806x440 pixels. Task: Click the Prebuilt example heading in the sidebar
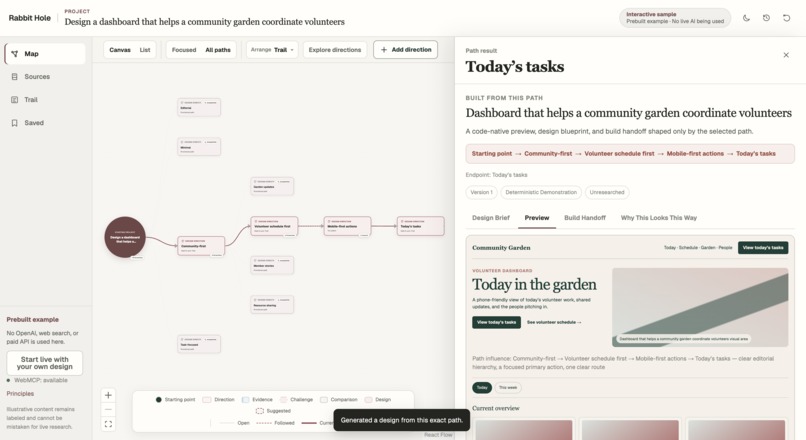point(32,320)
